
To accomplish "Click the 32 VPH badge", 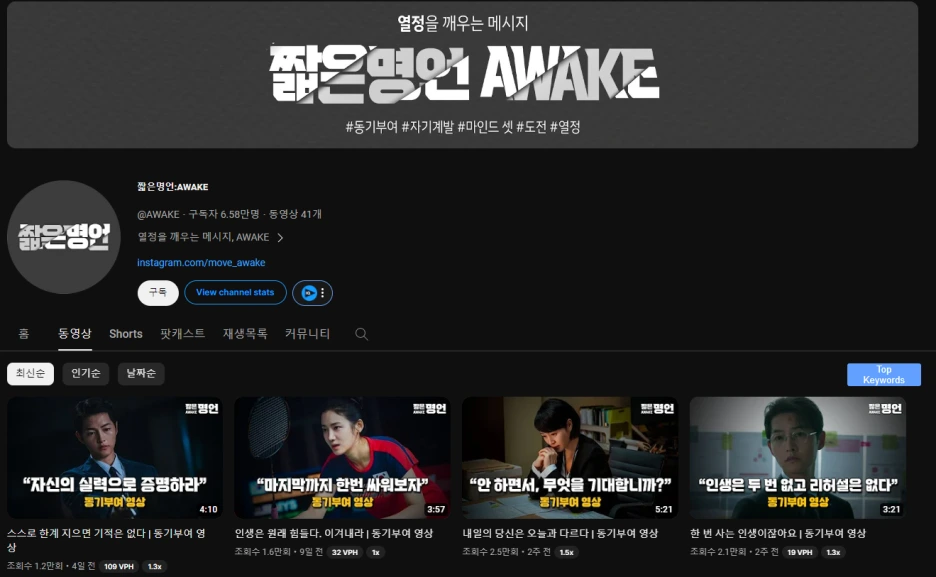I will click(344, 553).
